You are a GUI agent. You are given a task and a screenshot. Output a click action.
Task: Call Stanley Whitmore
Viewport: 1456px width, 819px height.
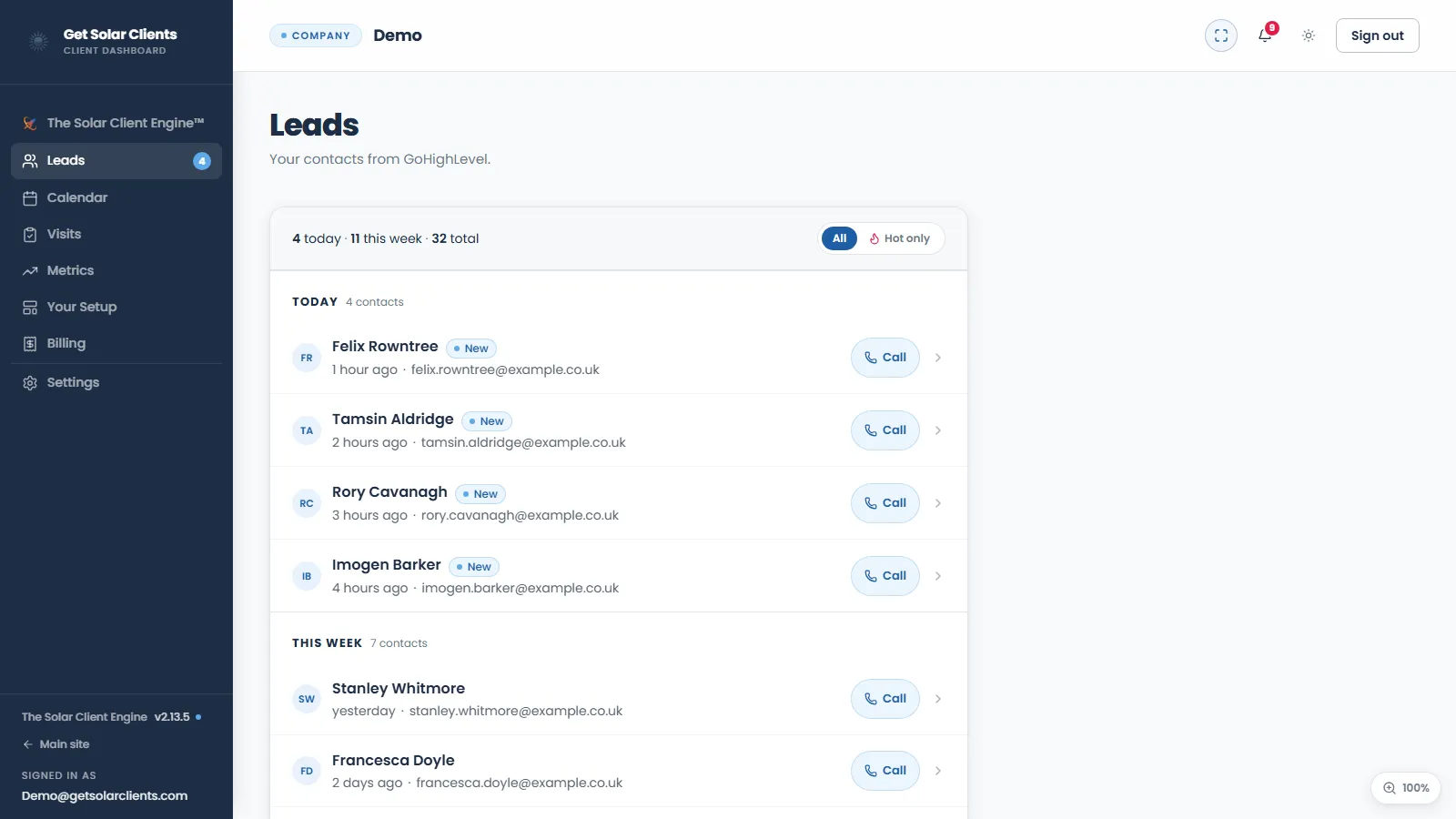point(885,699)
